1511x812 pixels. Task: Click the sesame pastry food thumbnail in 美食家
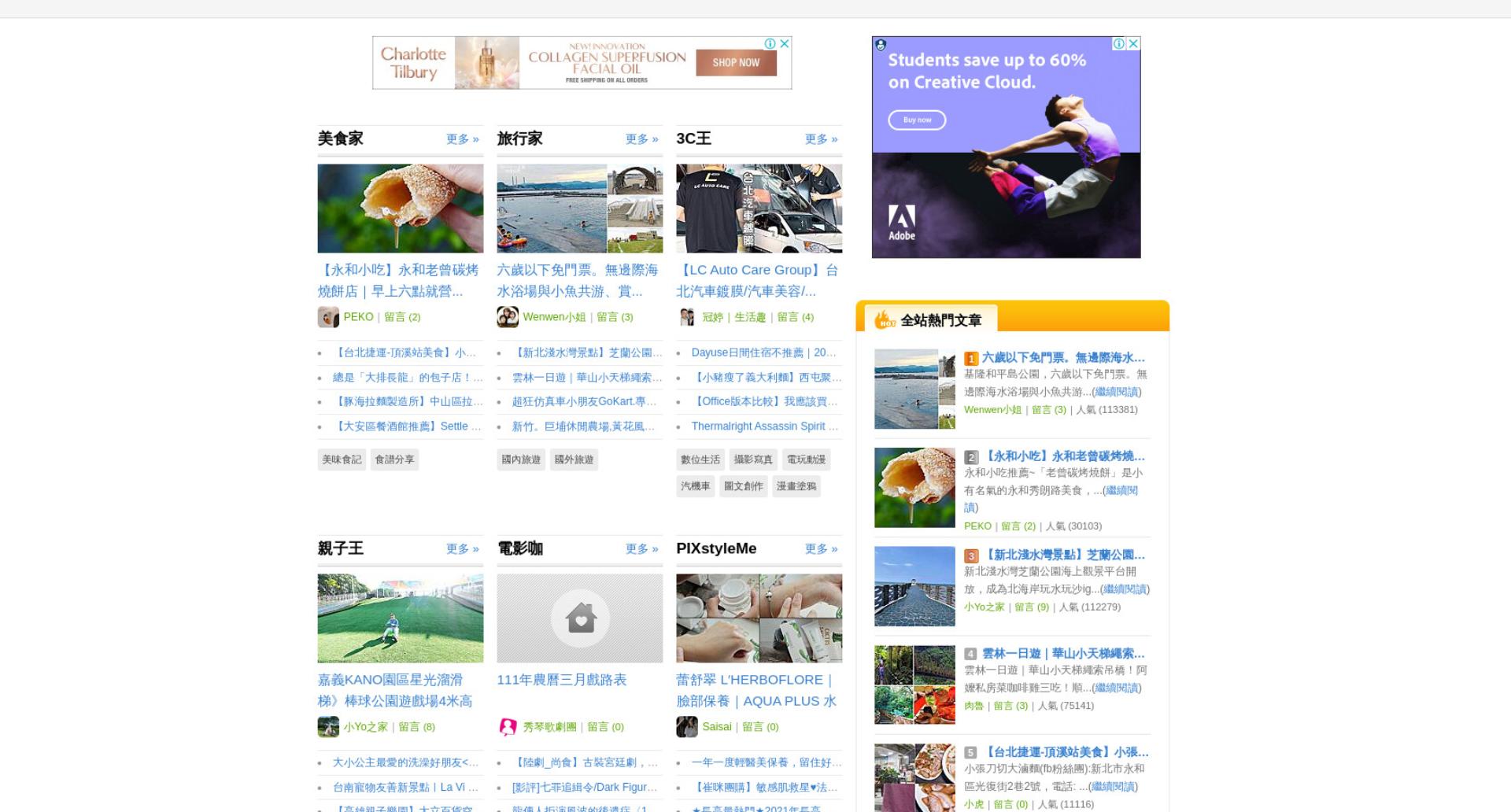[x=401, y=209]
